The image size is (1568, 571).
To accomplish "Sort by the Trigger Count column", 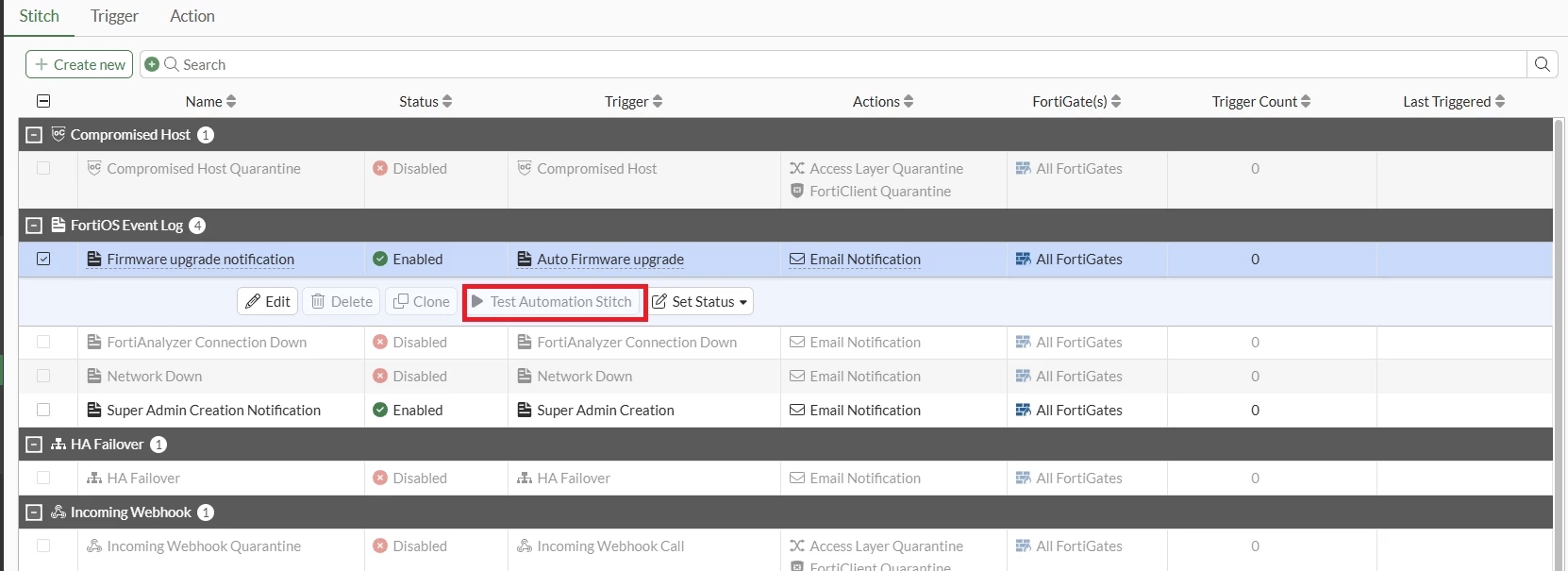I will 1261,101.
